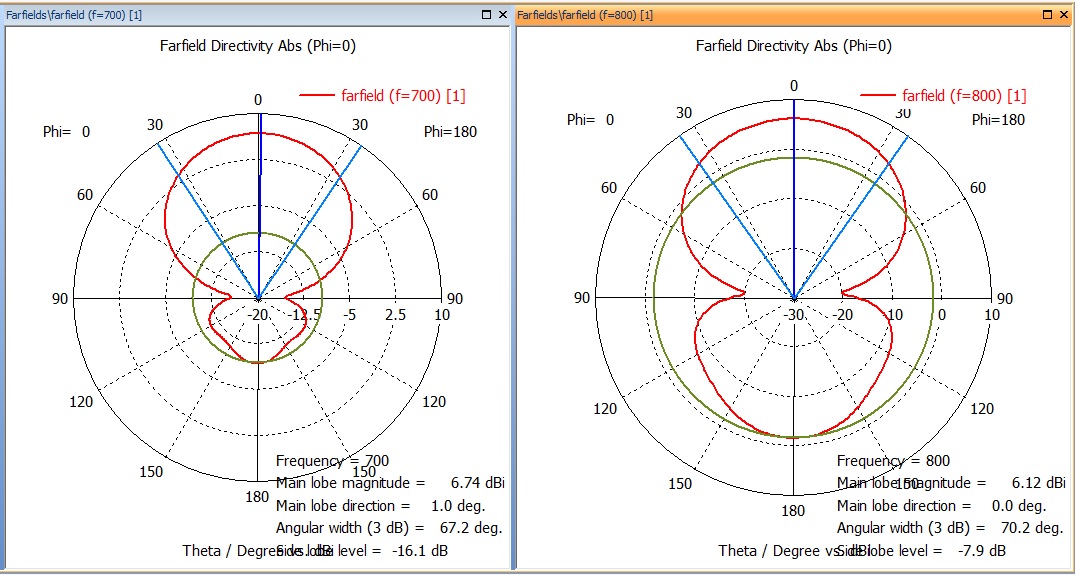Click 'Phi=180' label in f=700 plot
The height and width of the screenshot is (575, 1078).
450,131
